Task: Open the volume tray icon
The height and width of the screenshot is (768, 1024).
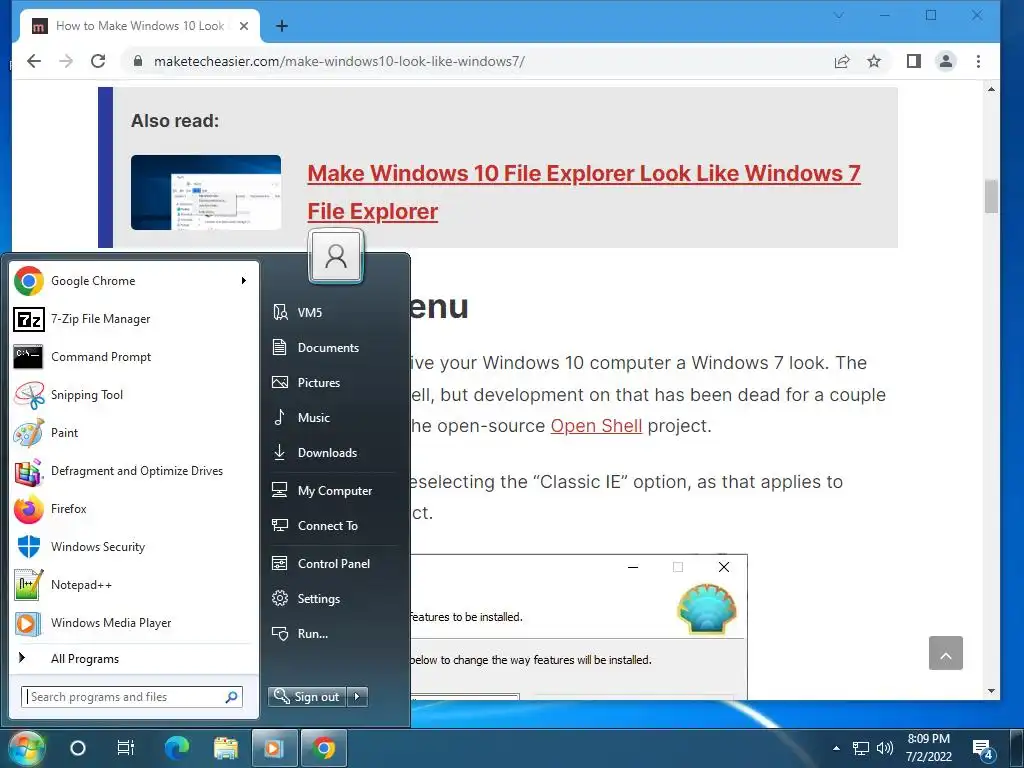Action: click(x=885, y=748)
